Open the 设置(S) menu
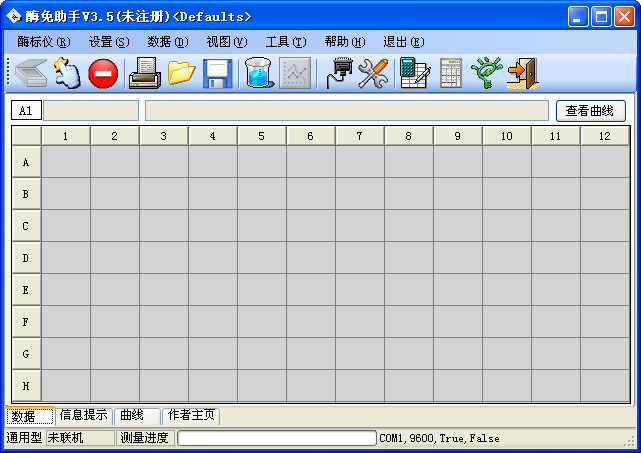 [x=108, y=42]
